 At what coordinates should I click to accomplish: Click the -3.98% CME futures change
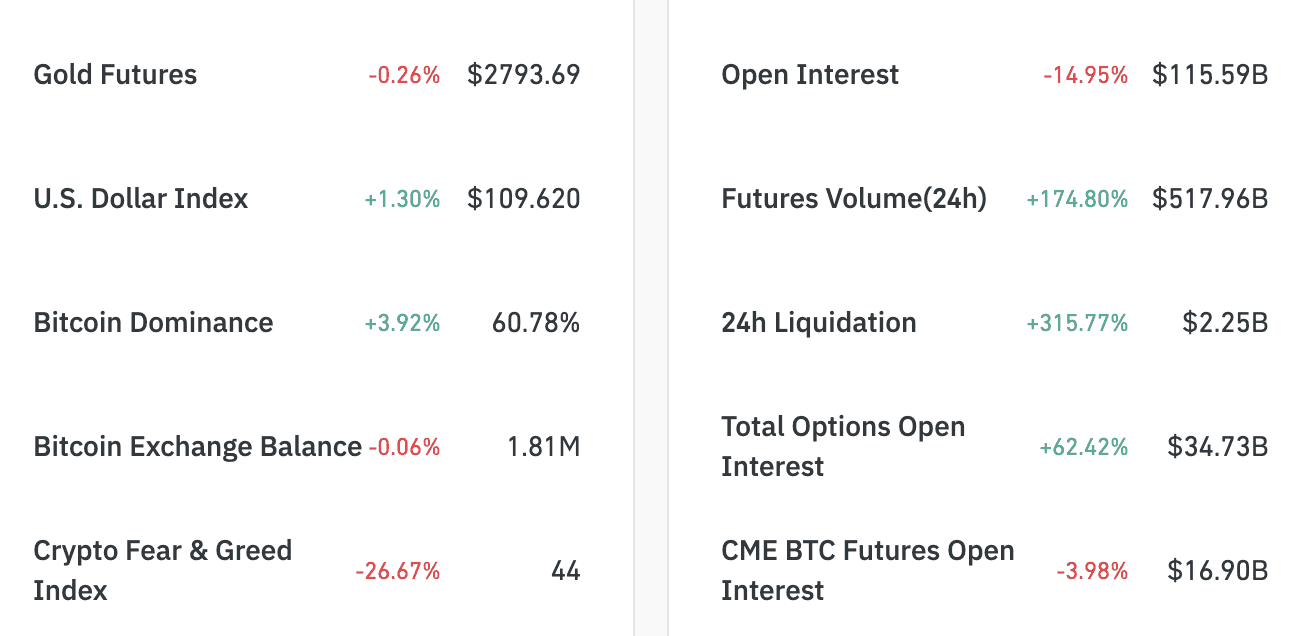(x=1092, y=572)
